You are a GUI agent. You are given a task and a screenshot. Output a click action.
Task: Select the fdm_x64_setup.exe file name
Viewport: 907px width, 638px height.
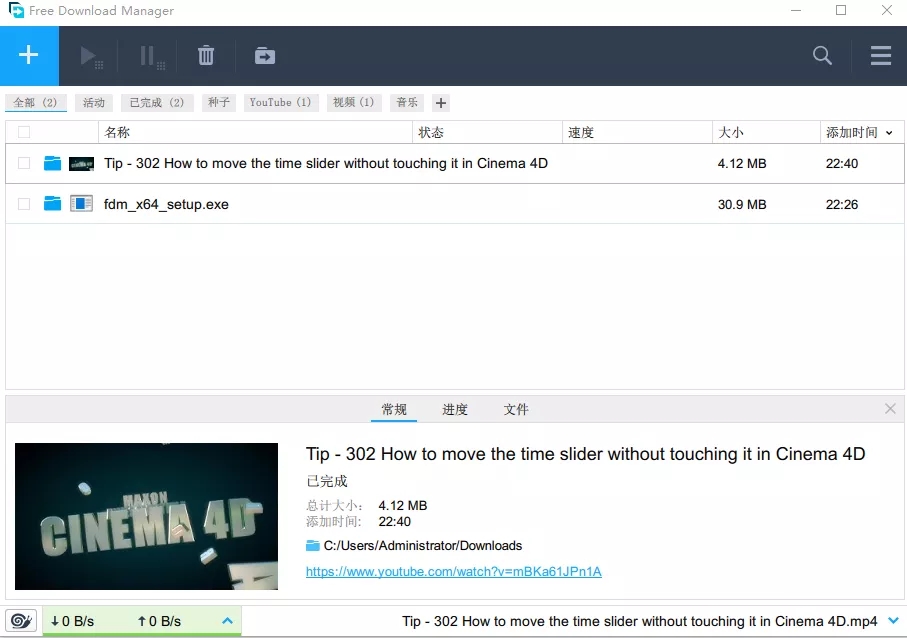(x=166, y=204)
